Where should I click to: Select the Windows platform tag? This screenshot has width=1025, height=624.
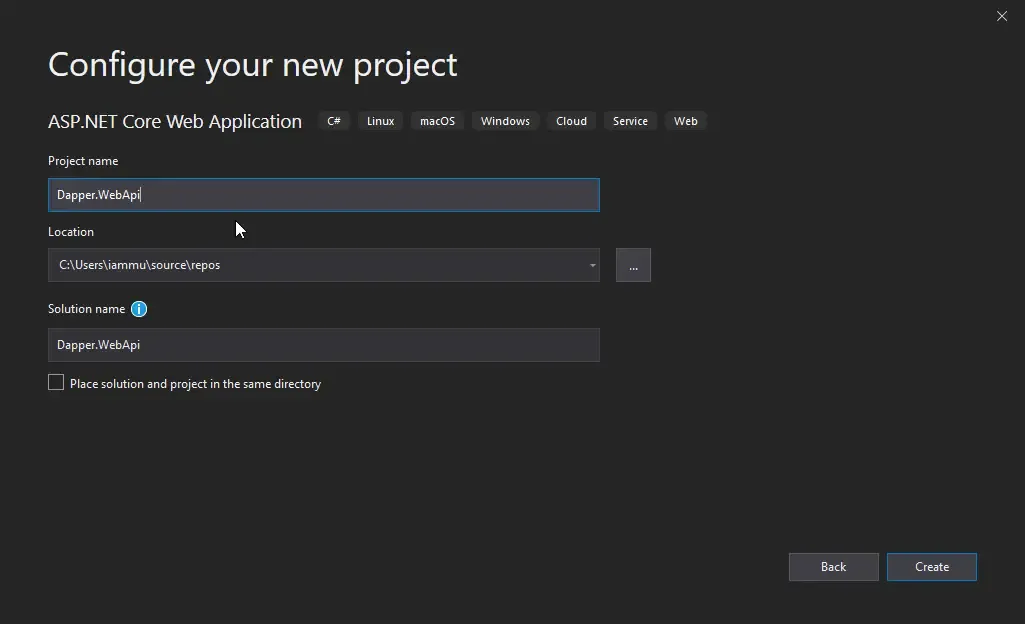coord(505,121)
